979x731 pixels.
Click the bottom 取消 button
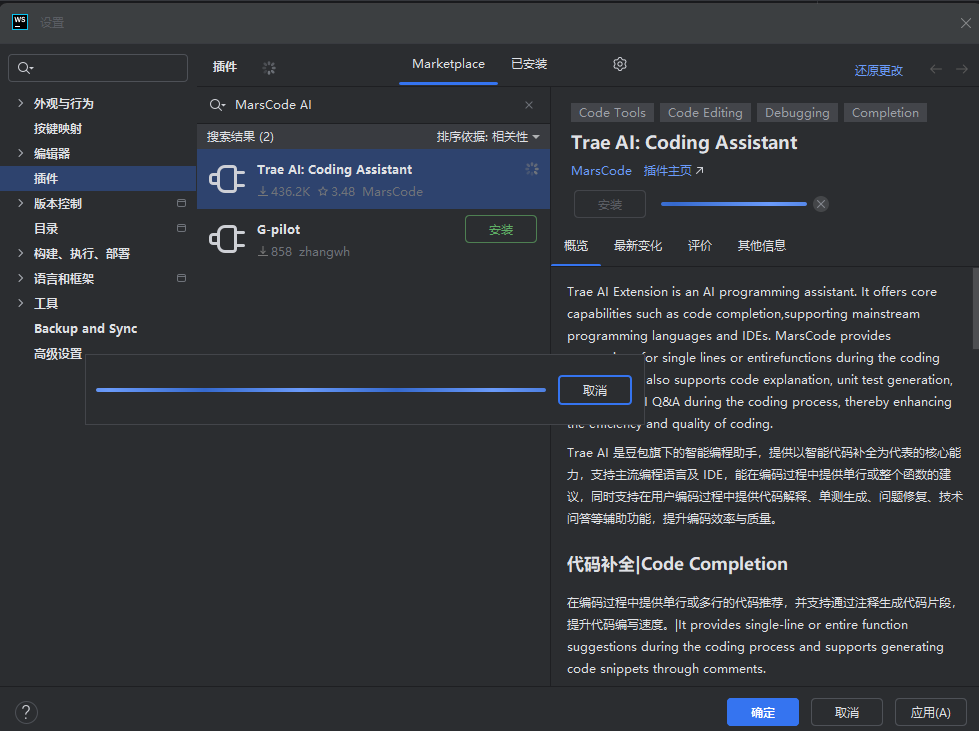point(847,712)
